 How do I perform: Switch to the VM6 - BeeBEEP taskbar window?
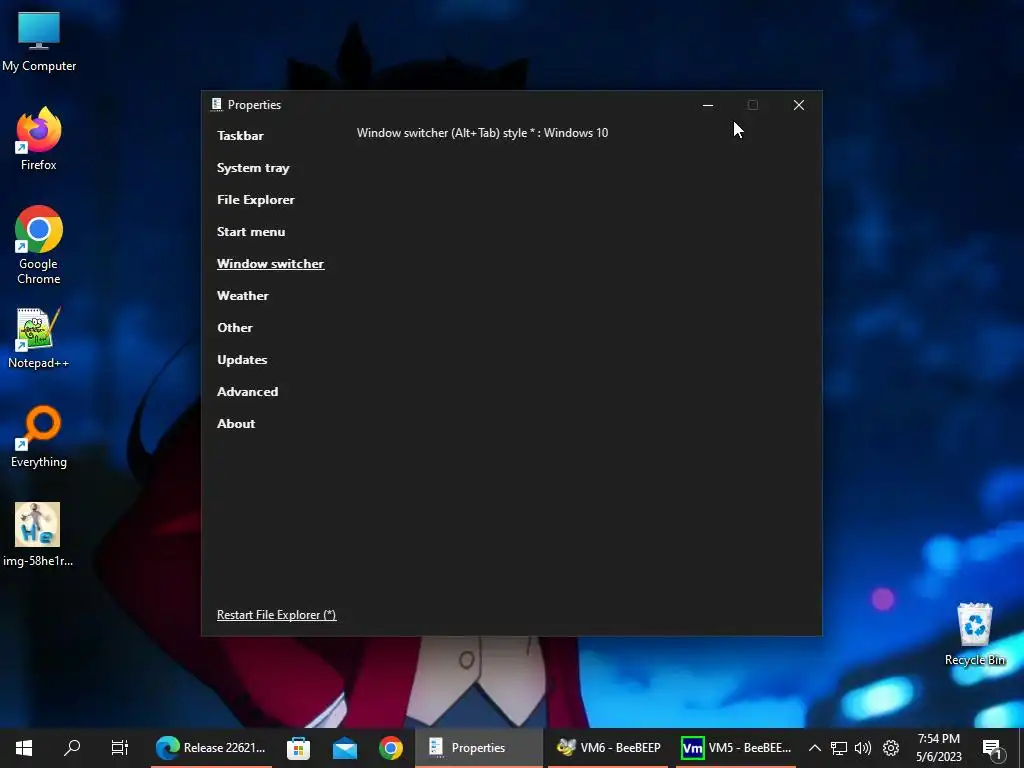(608, 748)
